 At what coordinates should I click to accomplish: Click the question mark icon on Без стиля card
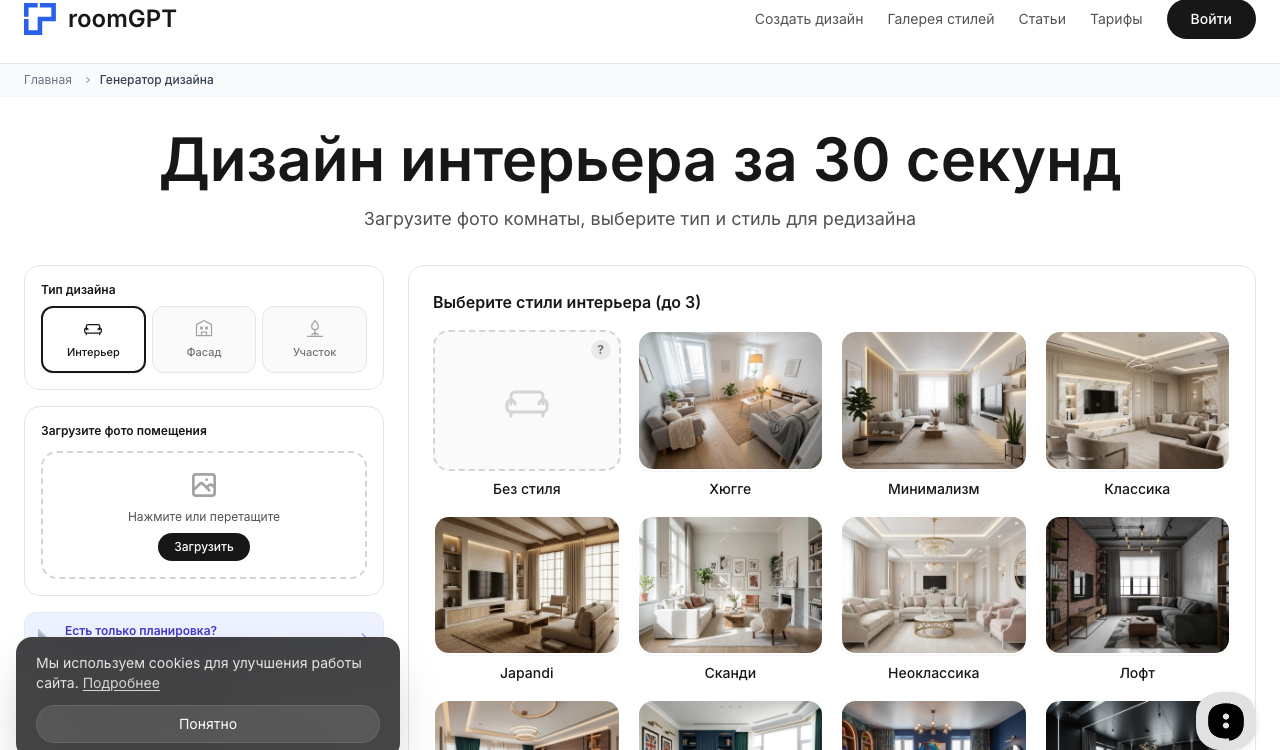[x=600, y=350]
